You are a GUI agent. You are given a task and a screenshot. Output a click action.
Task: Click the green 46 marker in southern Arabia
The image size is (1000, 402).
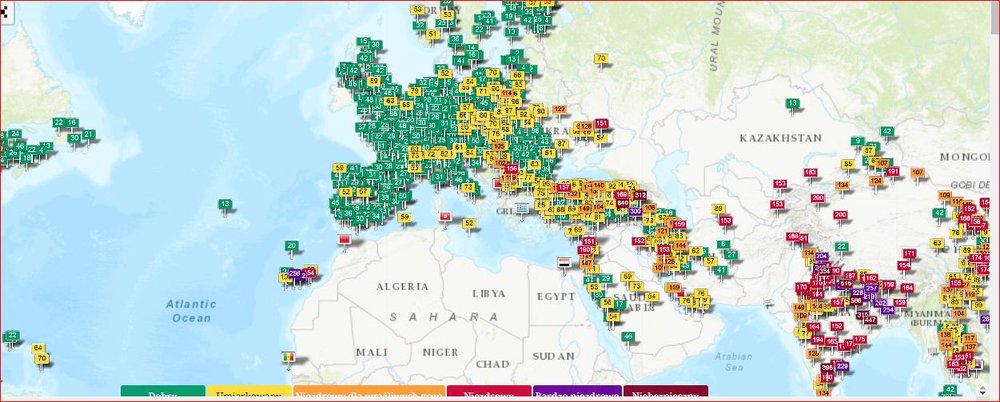pos(628,336)
